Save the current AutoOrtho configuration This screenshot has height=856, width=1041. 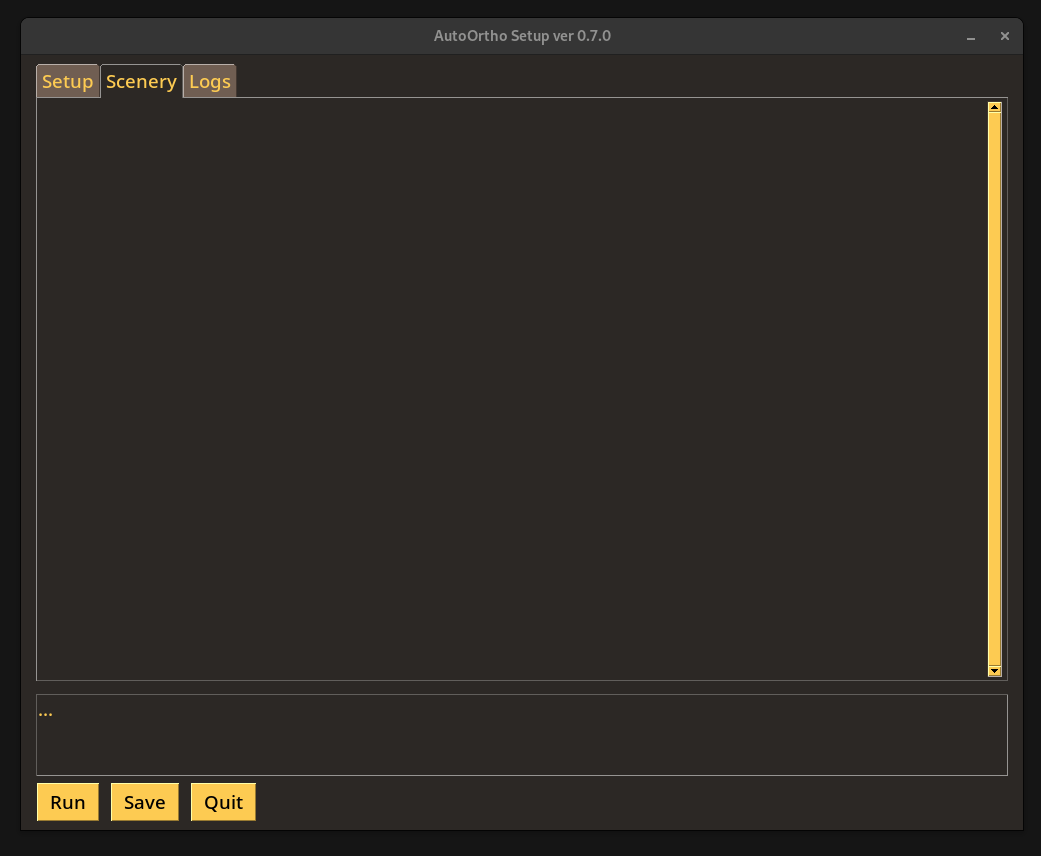coord(144,801)
